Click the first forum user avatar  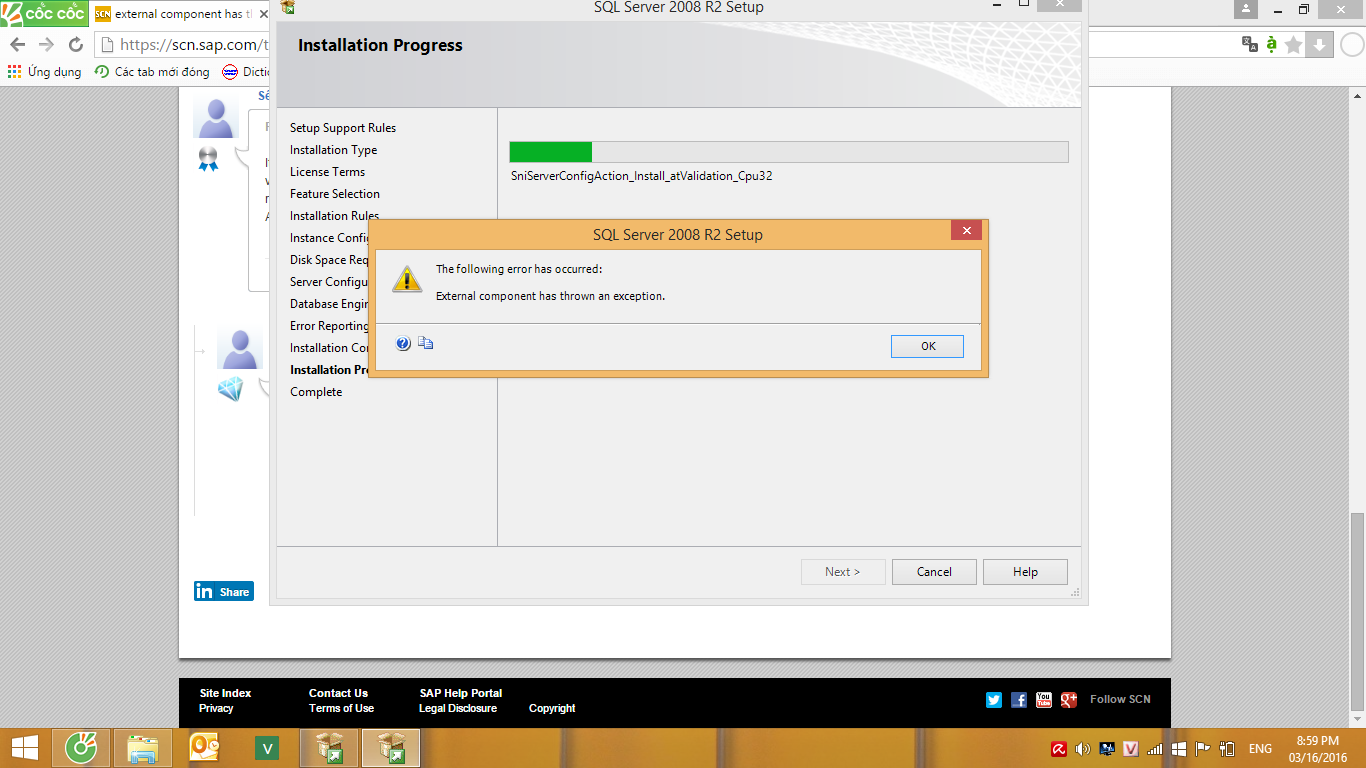click(216, 115)
